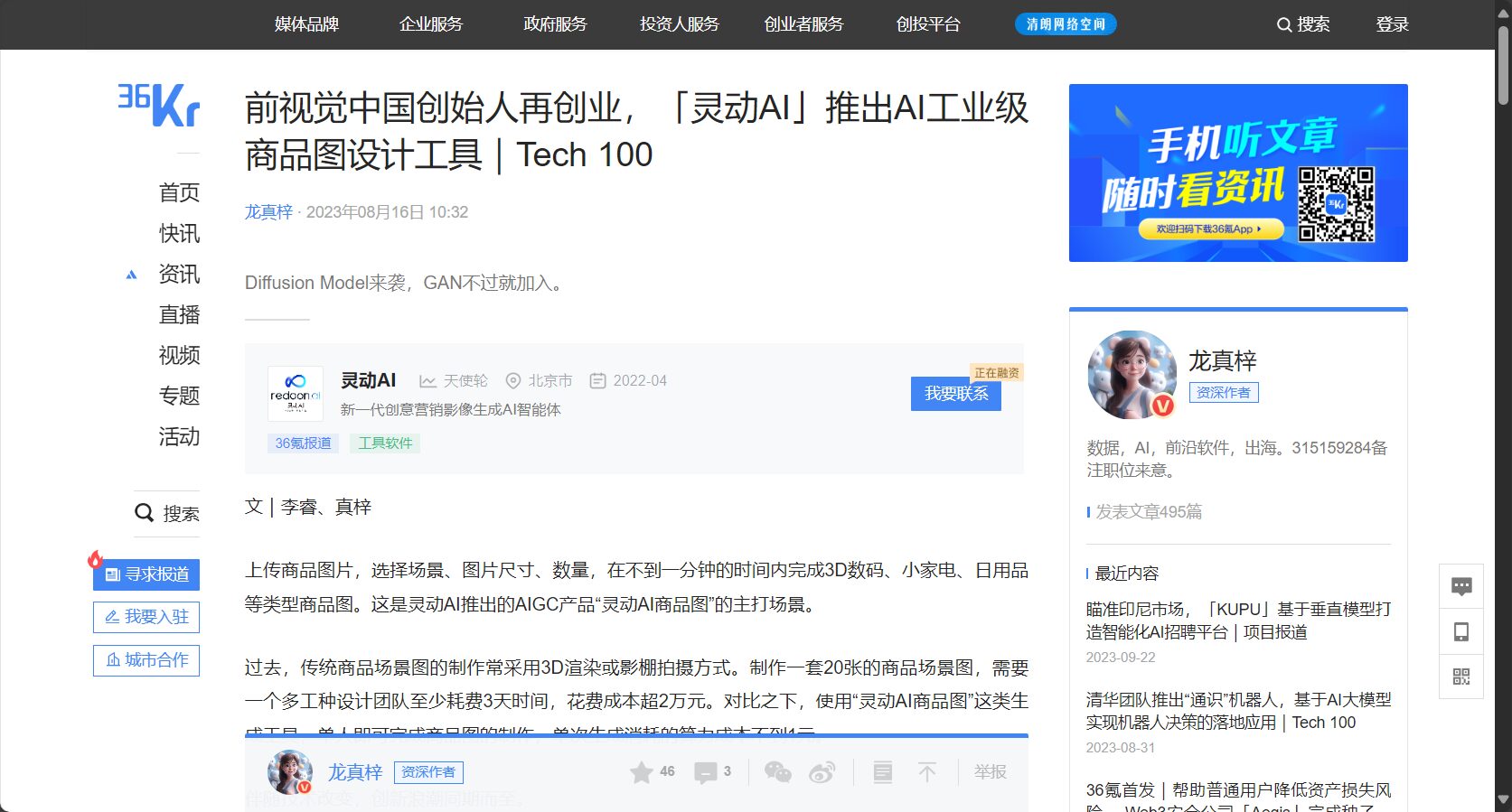
Task: Open company name 灵动AI link
Action: [x=368, y=380]
